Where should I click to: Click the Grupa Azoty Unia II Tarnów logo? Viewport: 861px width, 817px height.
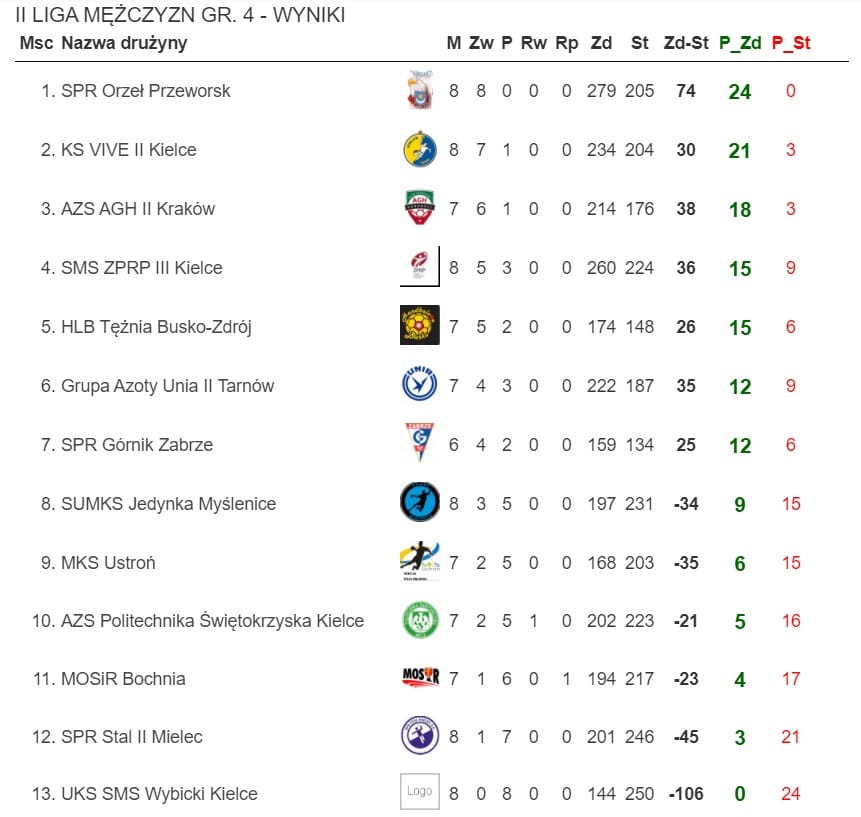pos(420,385)
